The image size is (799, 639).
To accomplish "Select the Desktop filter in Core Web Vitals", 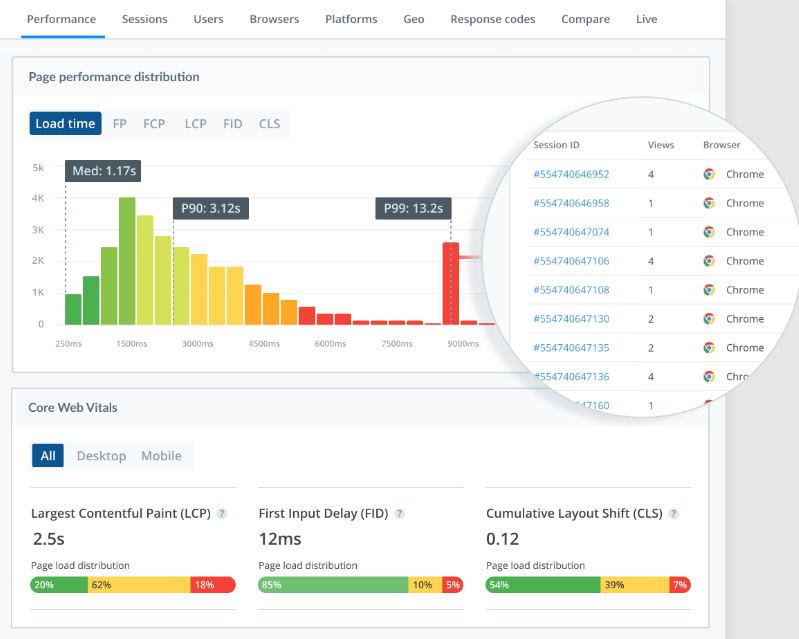I will coord(101,456).
